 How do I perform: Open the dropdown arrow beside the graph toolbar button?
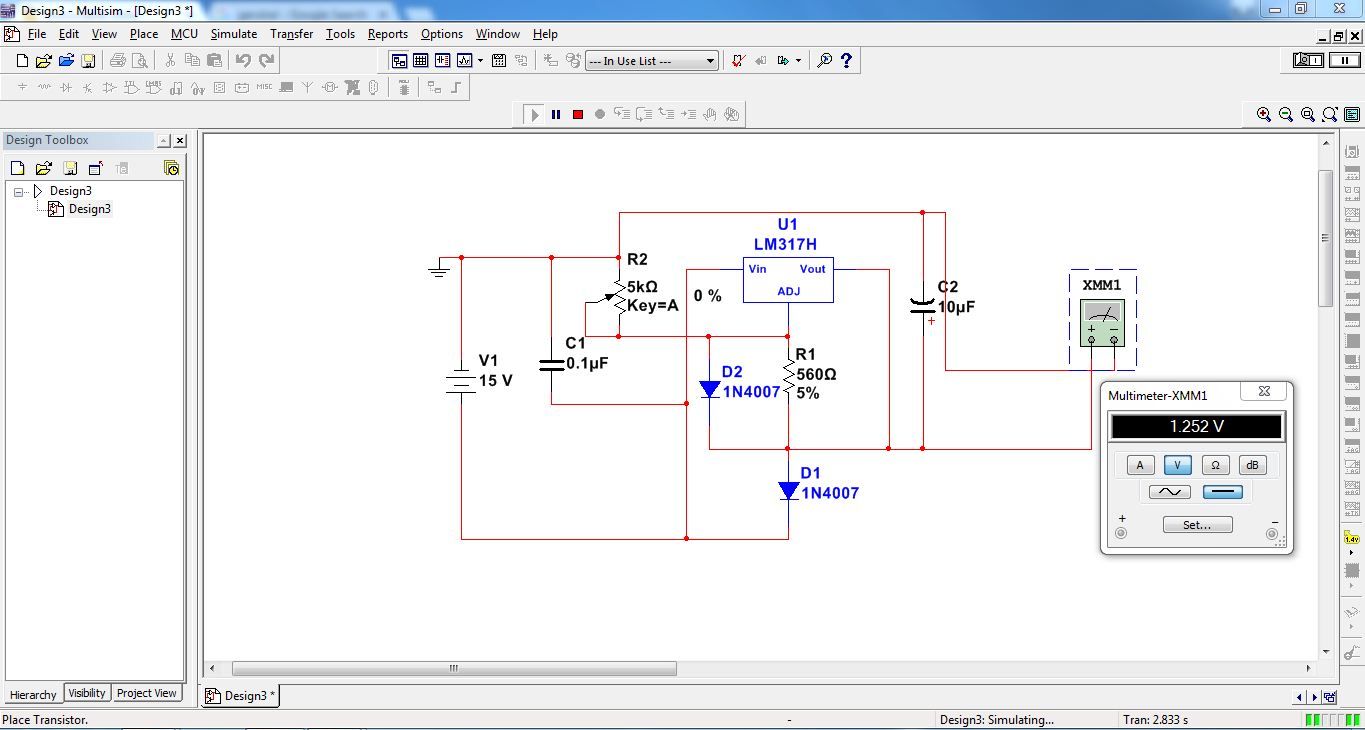point(480,60)
